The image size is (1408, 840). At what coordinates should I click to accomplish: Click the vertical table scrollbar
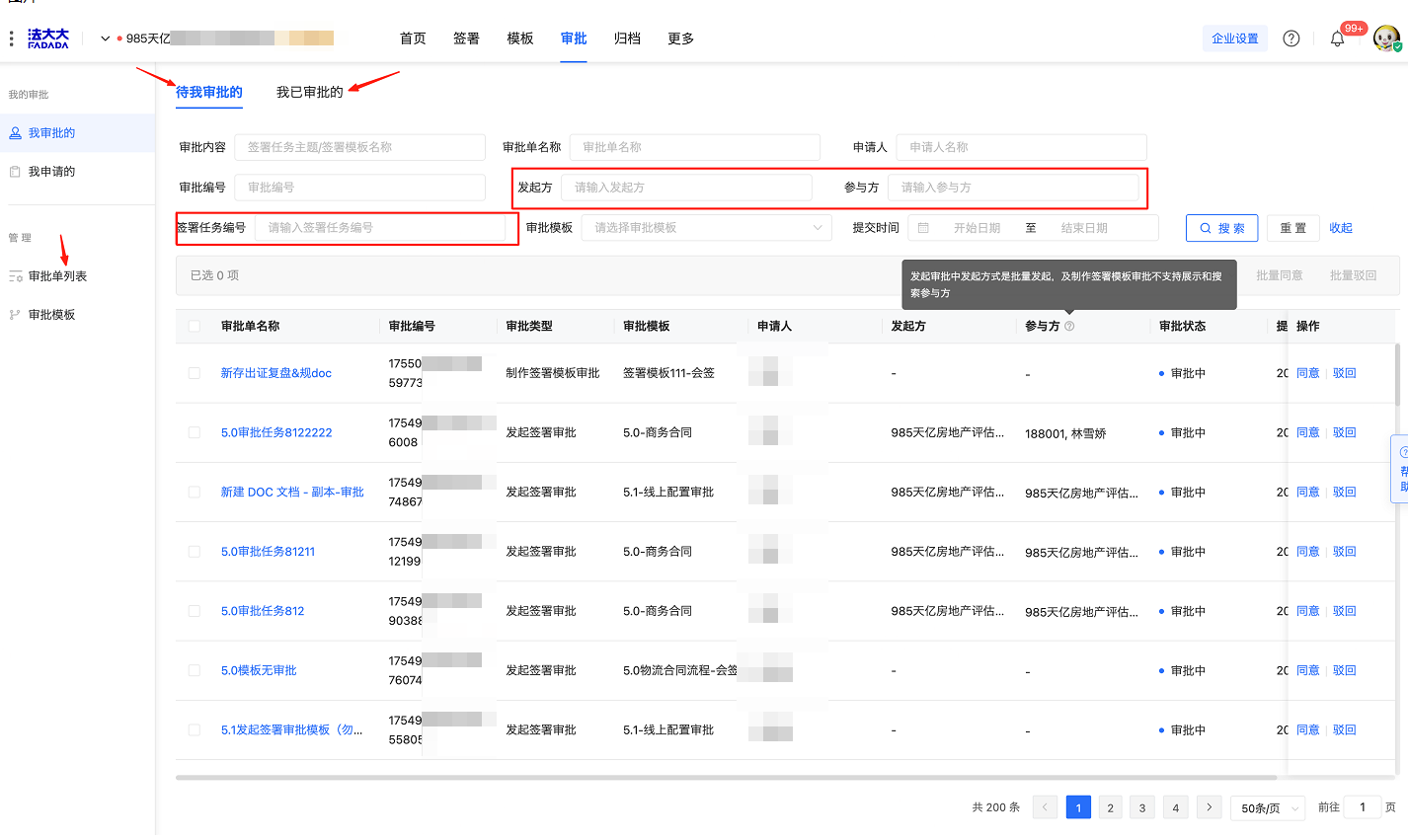coord(1397,375)
